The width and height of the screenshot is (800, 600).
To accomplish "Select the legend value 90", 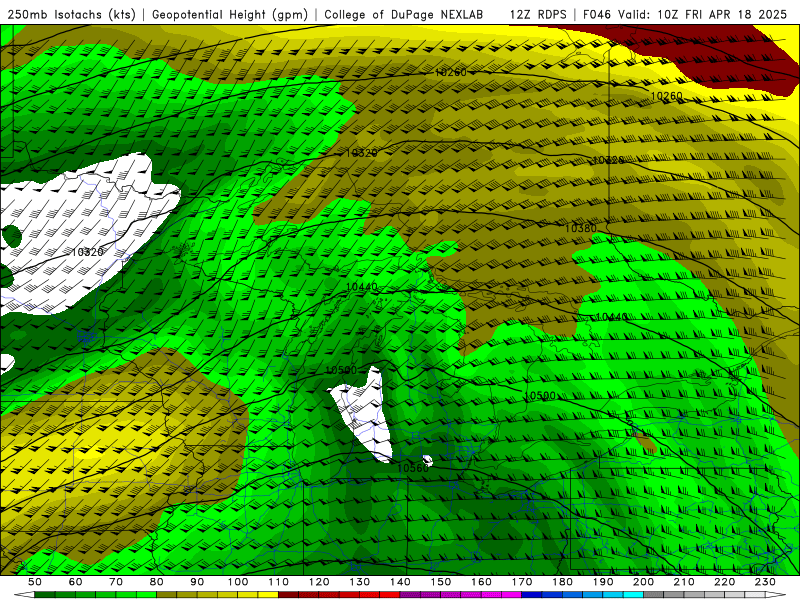I will (197, 582).
